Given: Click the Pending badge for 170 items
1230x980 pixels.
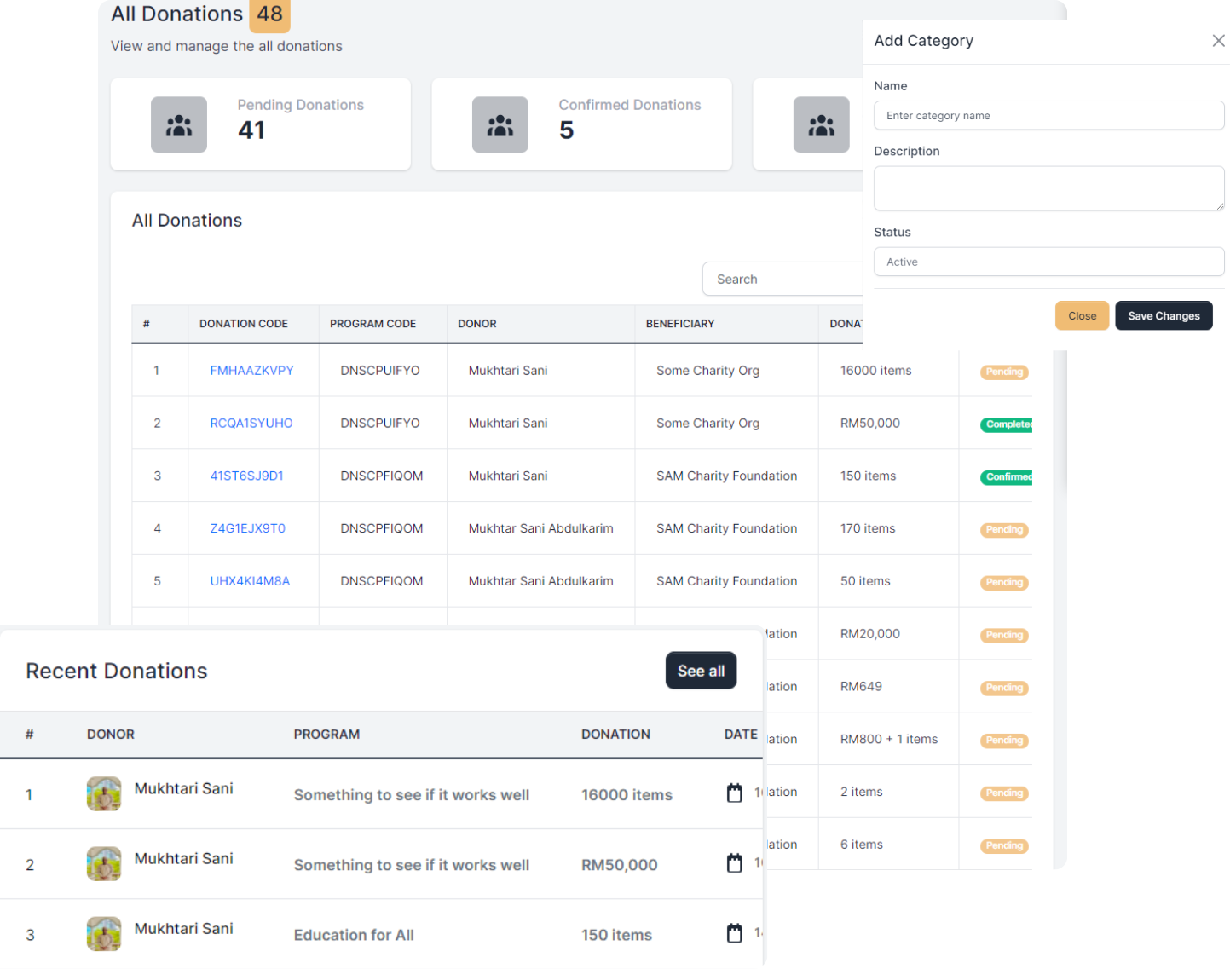Looking at the screenshot, I should [x=1004, y=530].
